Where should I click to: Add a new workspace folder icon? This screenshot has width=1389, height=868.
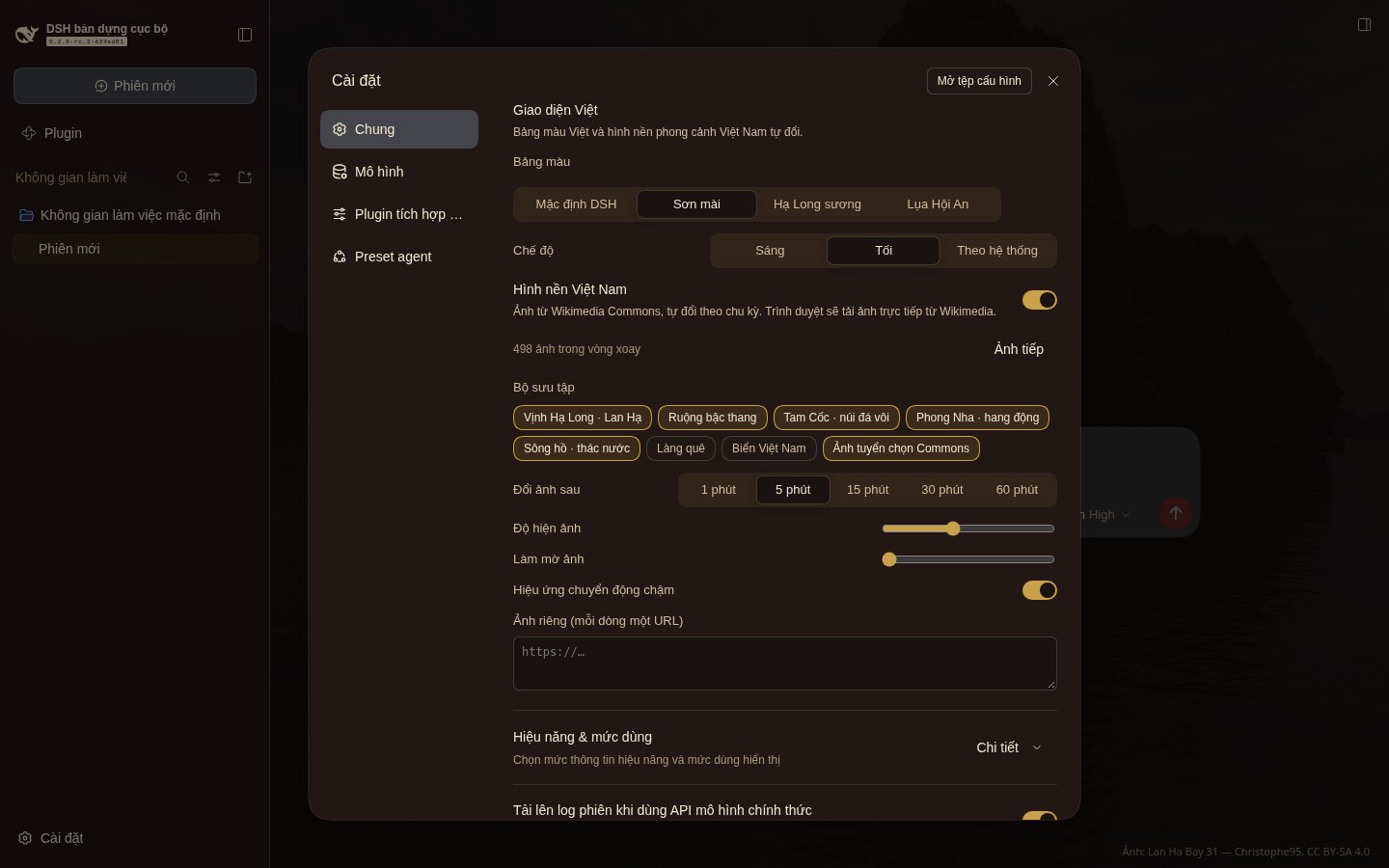(245, 177)
